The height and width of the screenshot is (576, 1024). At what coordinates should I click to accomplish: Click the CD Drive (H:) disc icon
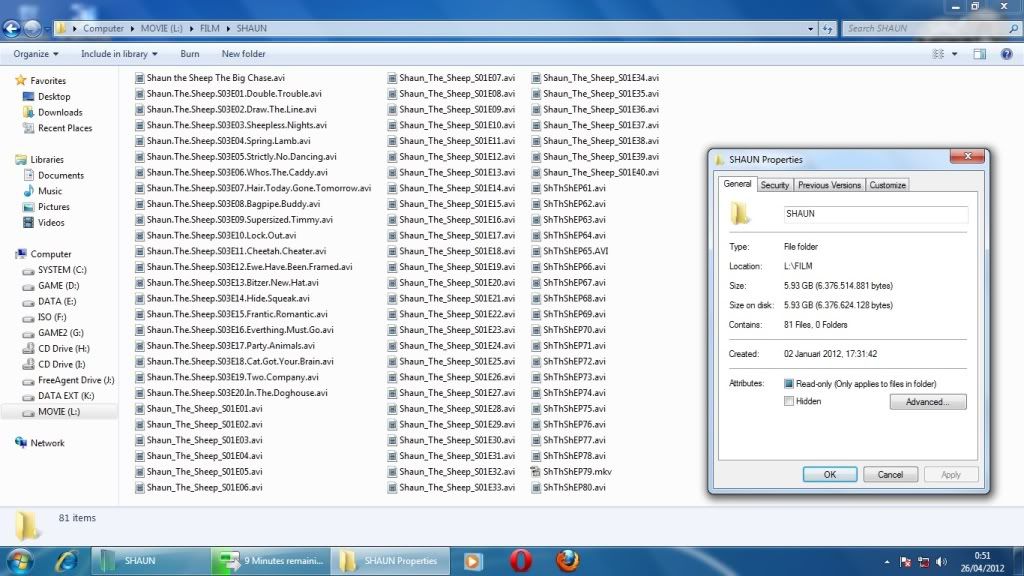[x=29, y=349]
